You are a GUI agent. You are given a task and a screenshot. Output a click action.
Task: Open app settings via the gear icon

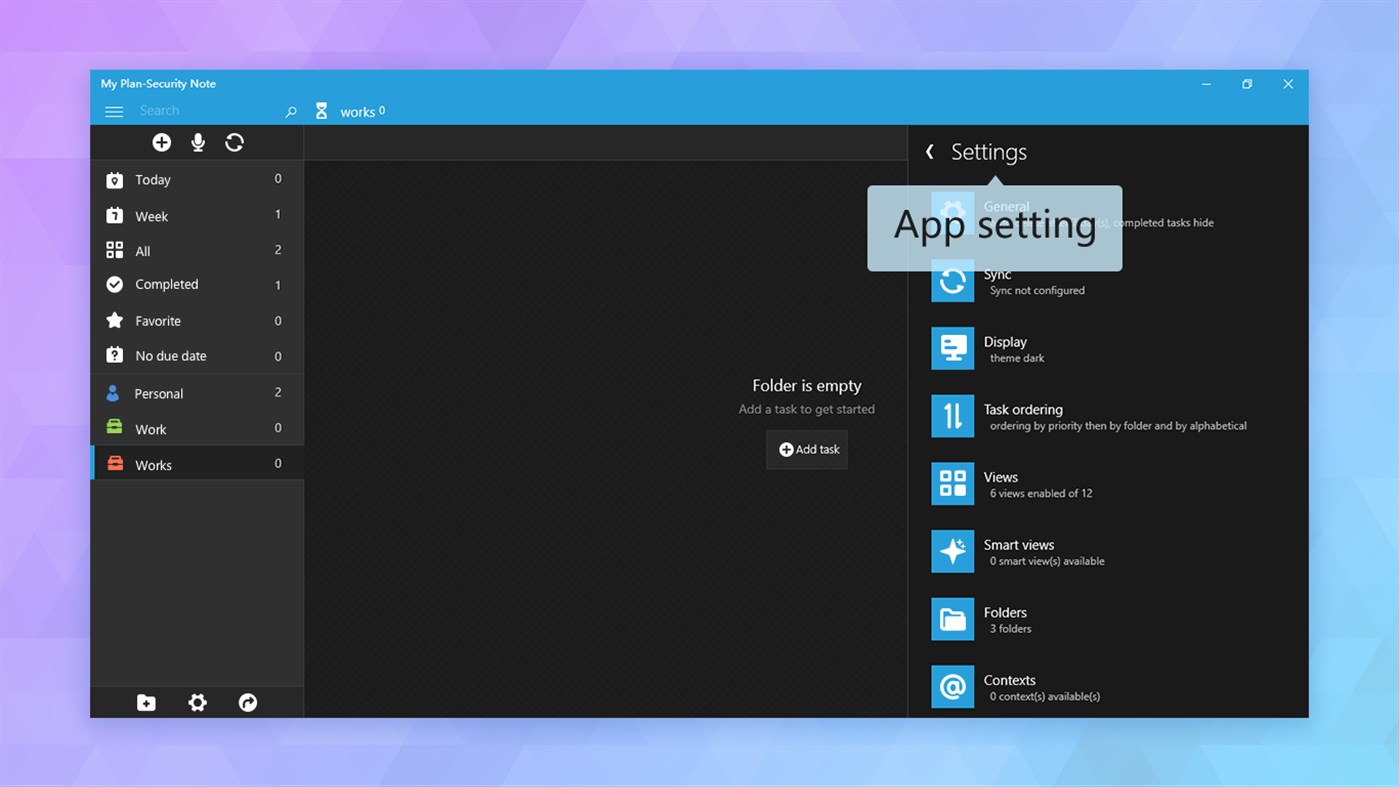click(x=197, y=702)
